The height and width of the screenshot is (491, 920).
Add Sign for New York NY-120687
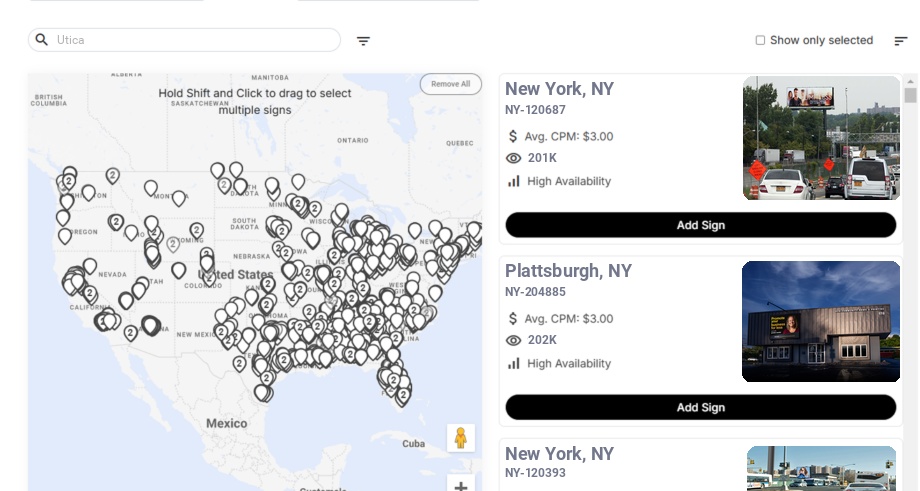(700, 225)
